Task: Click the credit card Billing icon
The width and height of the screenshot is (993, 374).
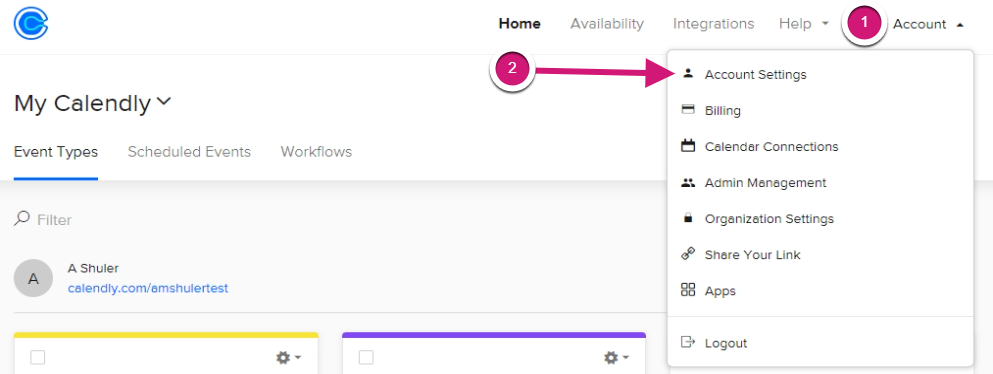Action: click(688, 109)
